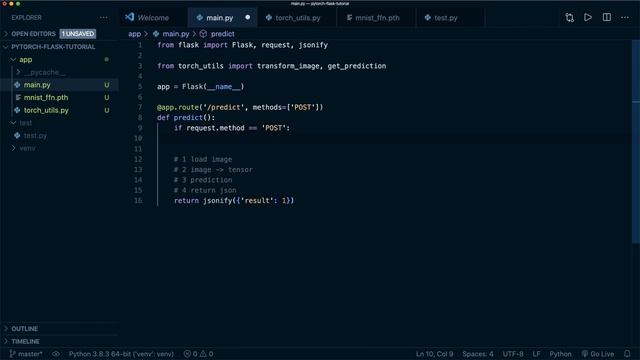
Task: Go to line via Ln 10, Col 9
Action: pos(434,354)
